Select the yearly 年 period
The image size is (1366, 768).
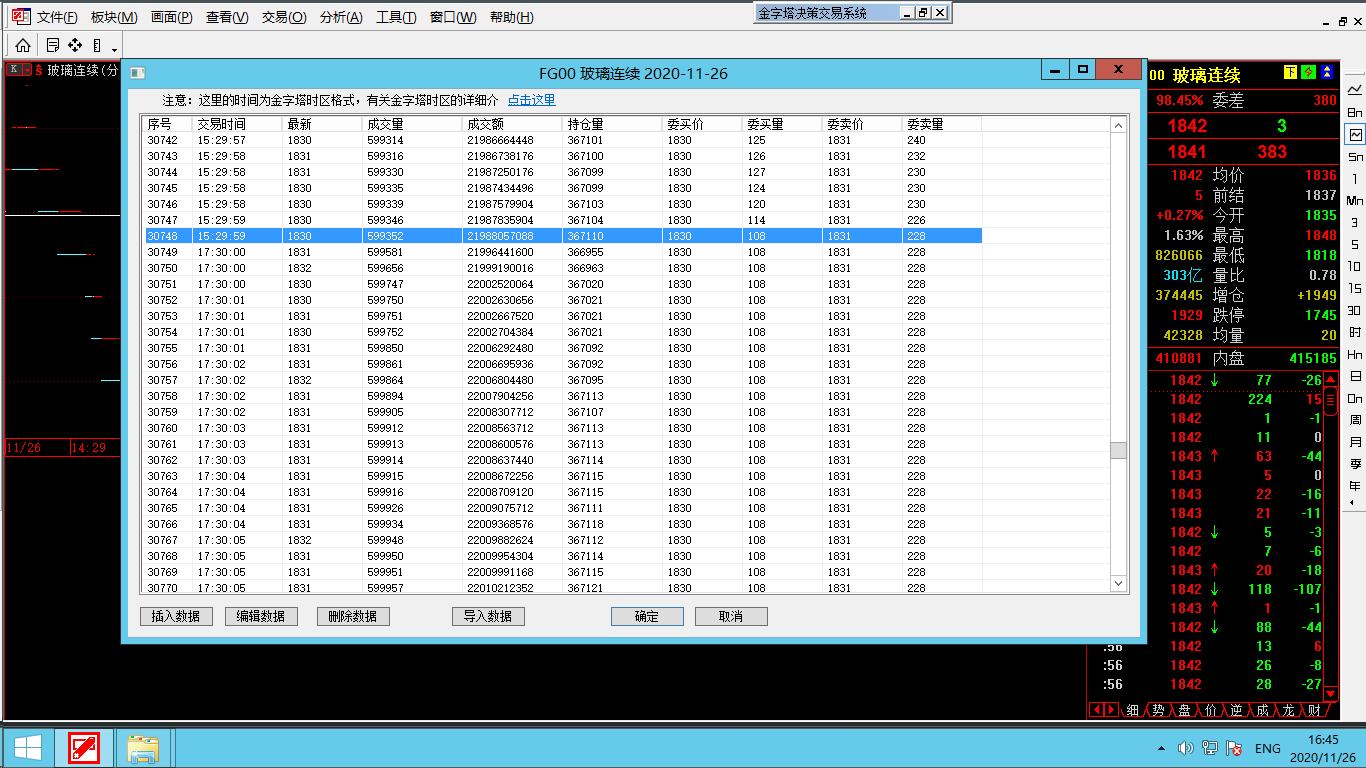1355,486
